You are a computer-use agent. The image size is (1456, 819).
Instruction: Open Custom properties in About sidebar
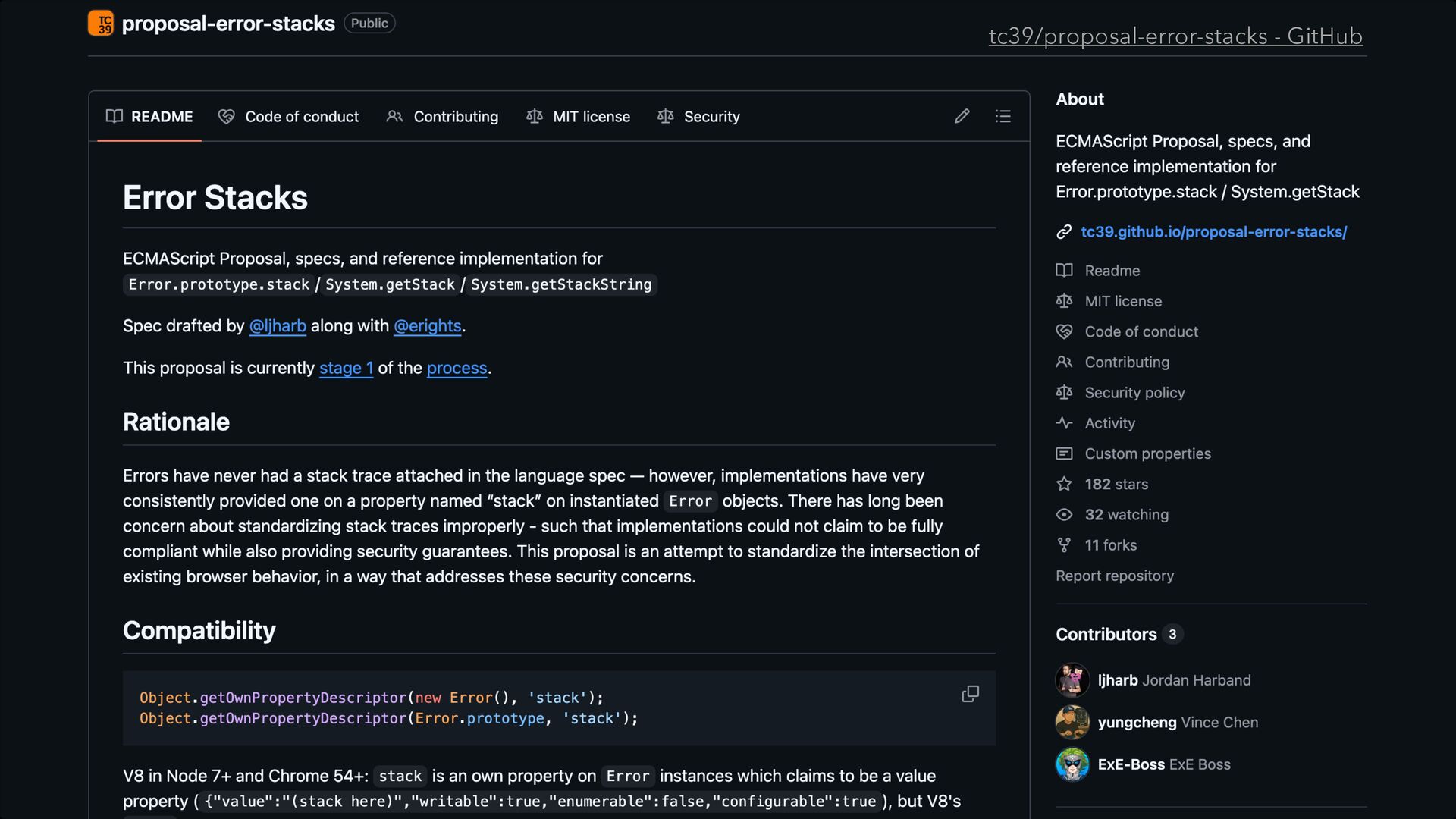pyautogui.click(x=1147, y=453)
